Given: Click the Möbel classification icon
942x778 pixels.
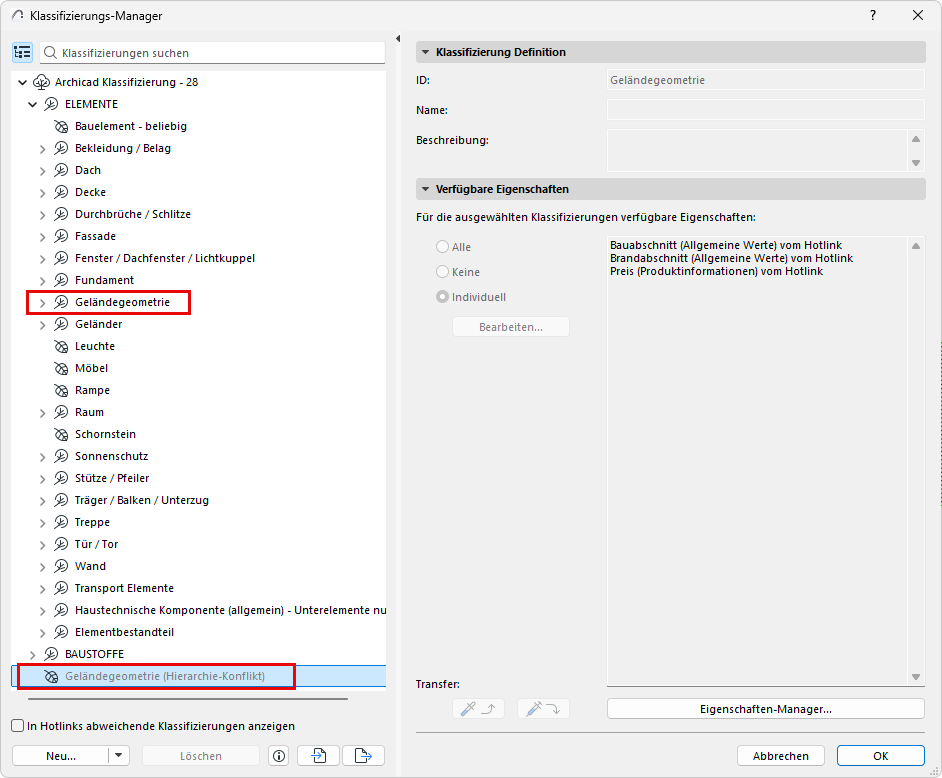Looking at the screenshot, I should [61, 368].
